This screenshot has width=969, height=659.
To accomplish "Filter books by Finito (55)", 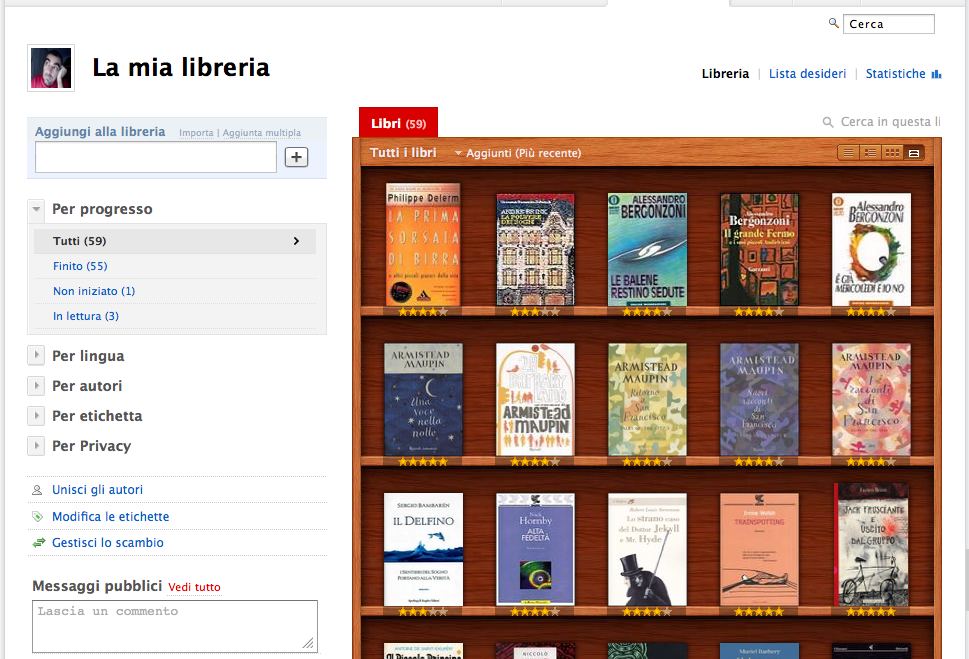I will [80, 266].
